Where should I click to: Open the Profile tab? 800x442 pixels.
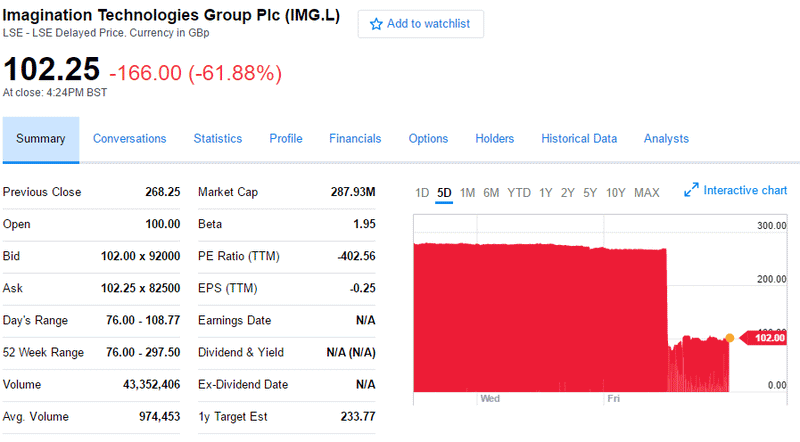[286, 139]
